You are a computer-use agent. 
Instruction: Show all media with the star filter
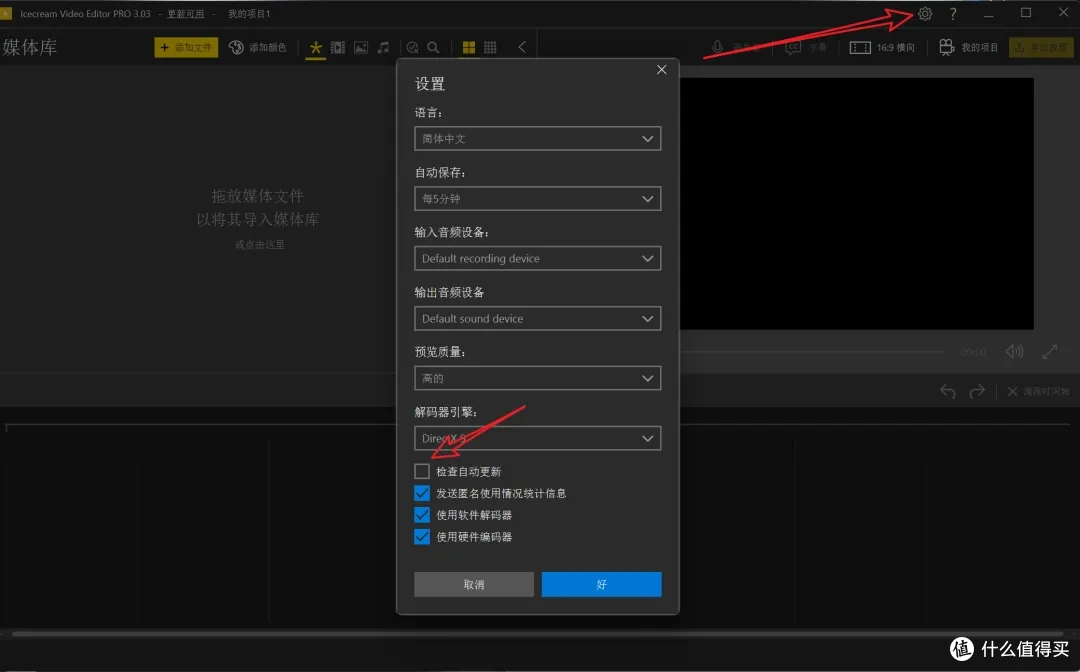315,48
